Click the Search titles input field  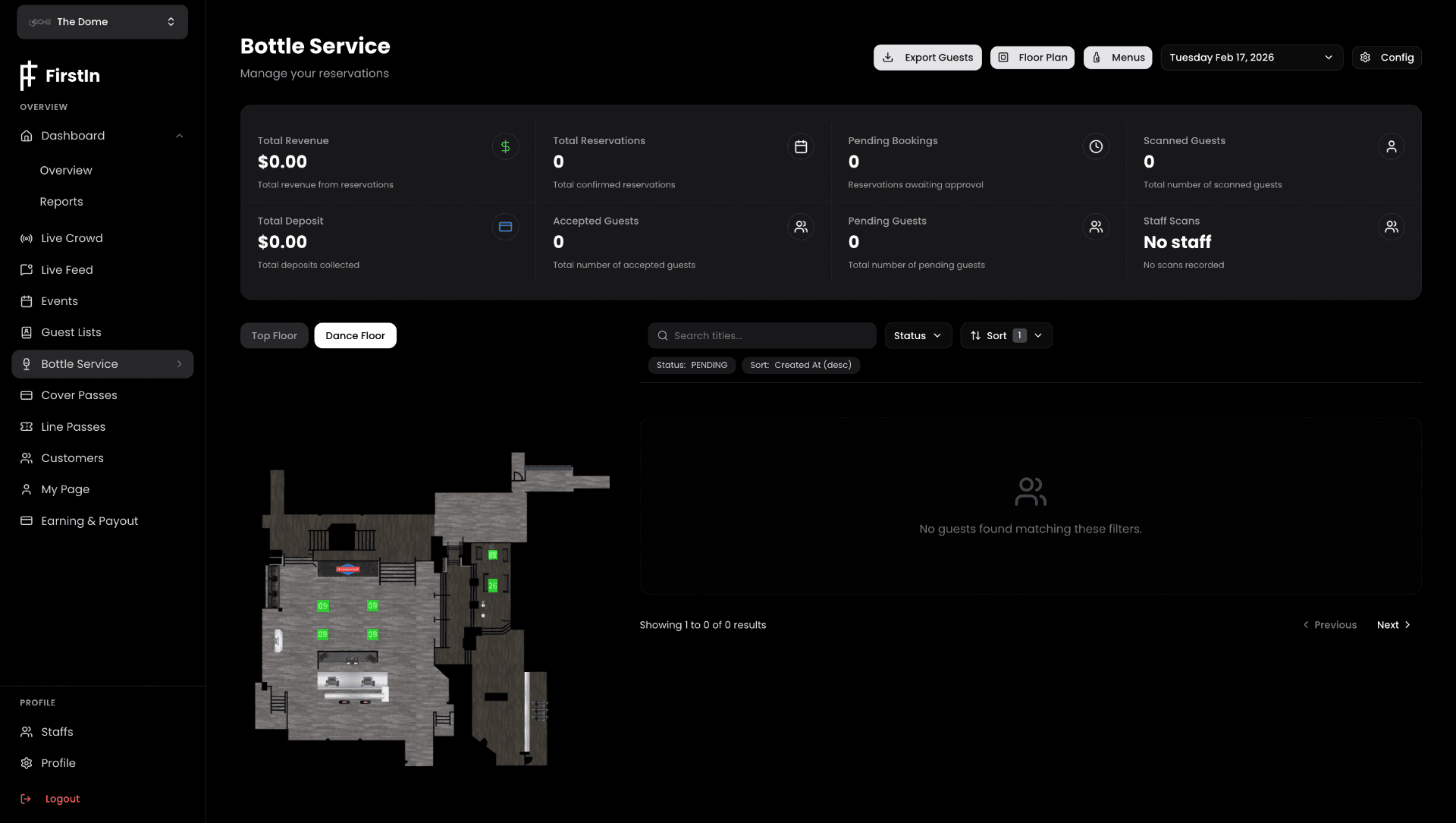(x=761, y=335)
